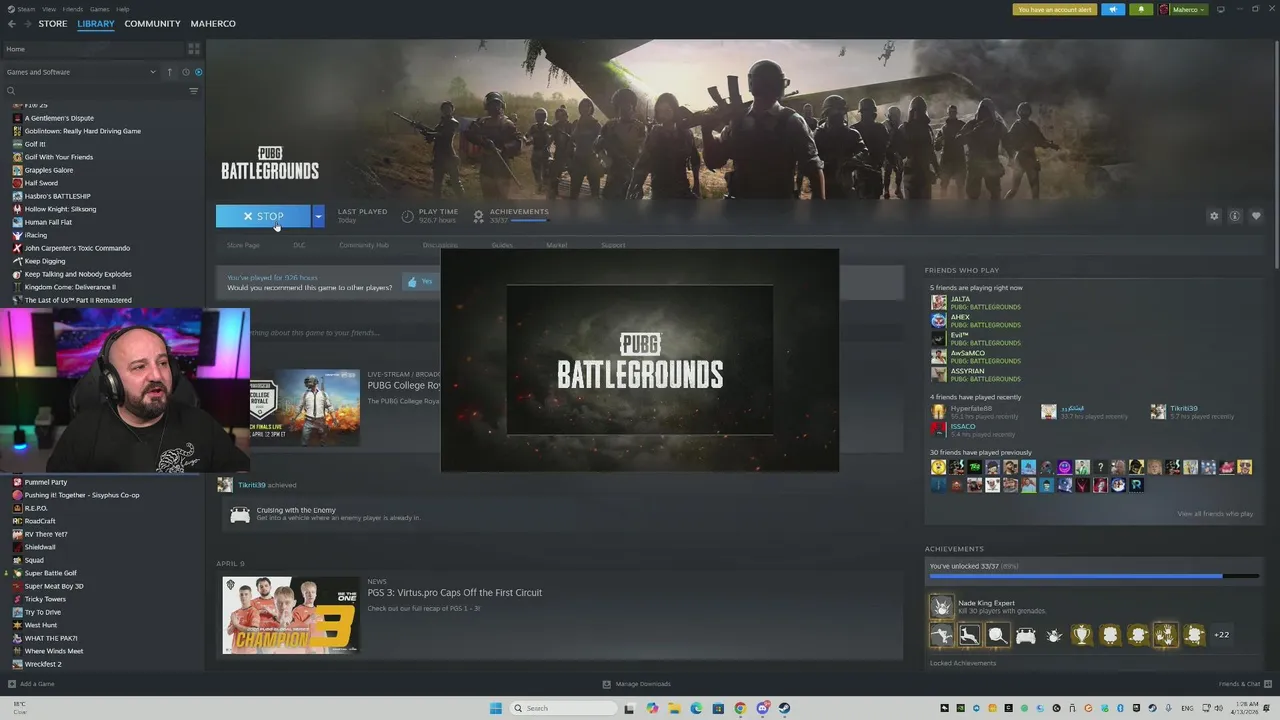Click the achievements progress bar

click(1094, 576)
